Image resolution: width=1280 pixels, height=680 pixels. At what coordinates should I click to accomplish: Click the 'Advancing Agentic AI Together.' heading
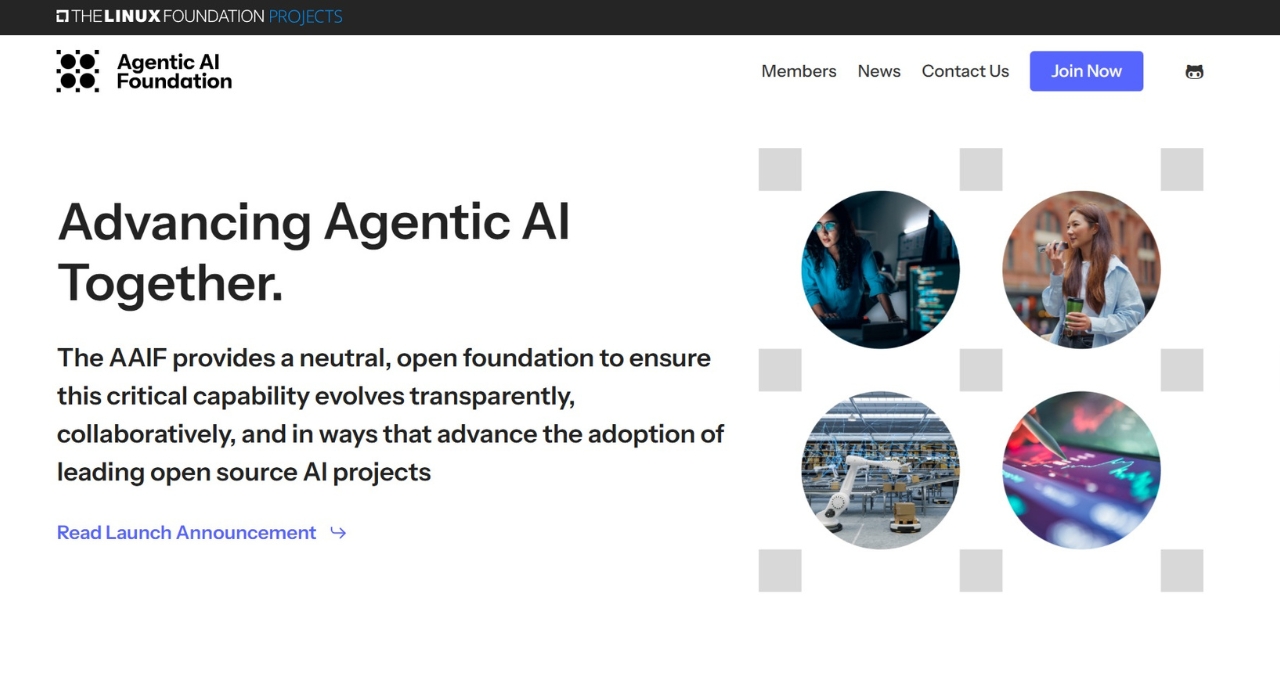[313, 252]
